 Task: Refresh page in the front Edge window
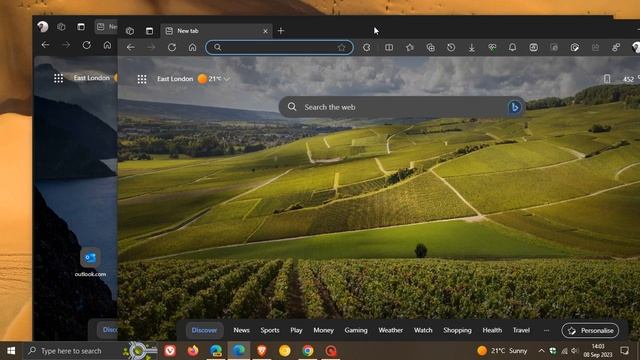click(172, 47)
